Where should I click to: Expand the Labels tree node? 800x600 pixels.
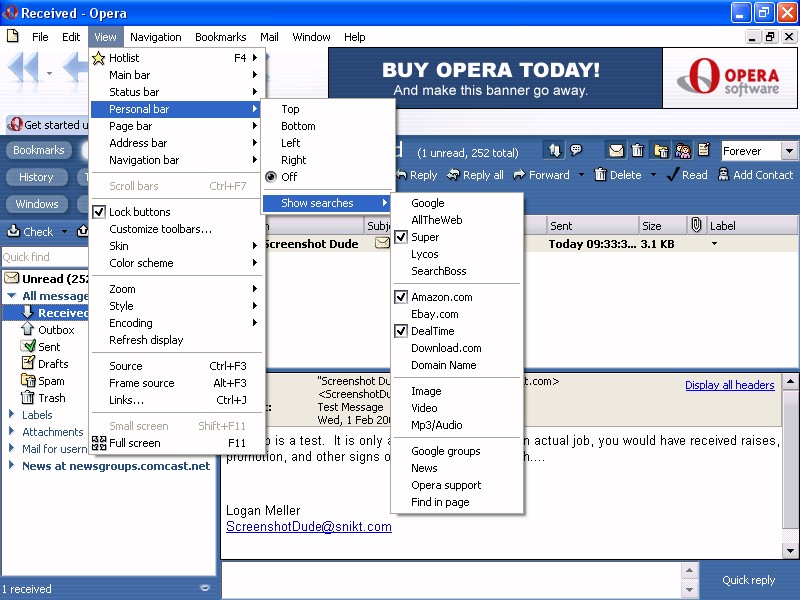click(12, 415)
